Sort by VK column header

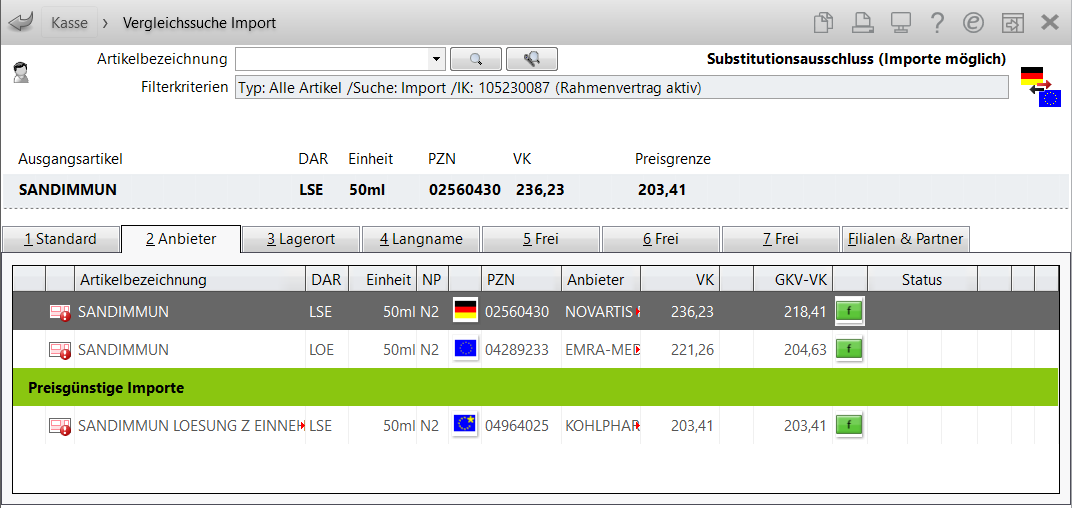pos(680,279)
